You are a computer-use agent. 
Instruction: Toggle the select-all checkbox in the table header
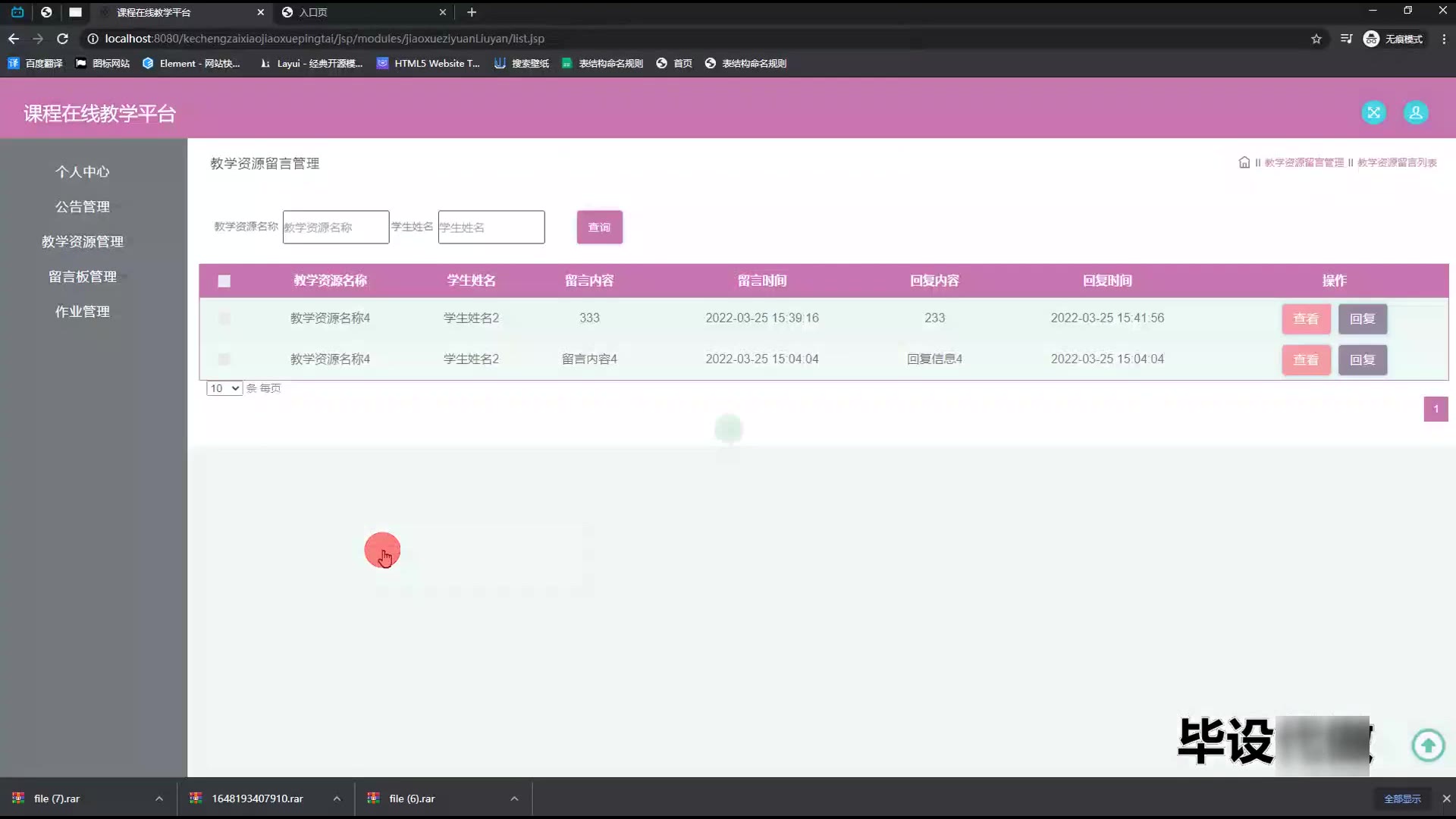click(x=224, y=281)
